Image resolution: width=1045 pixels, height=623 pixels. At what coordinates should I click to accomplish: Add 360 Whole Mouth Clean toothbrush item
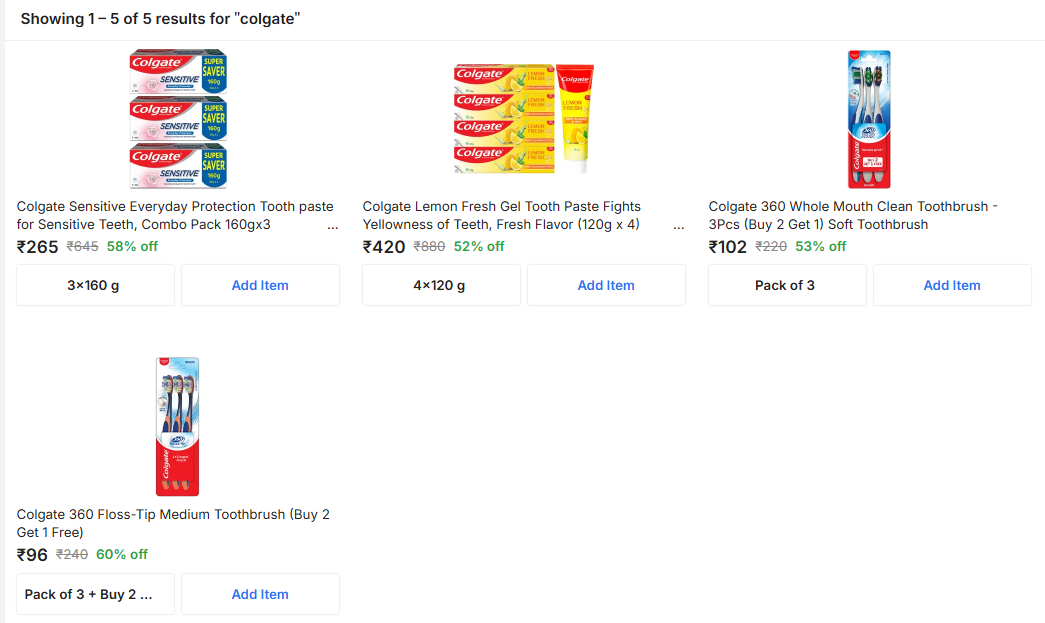(x=952, y=285)
